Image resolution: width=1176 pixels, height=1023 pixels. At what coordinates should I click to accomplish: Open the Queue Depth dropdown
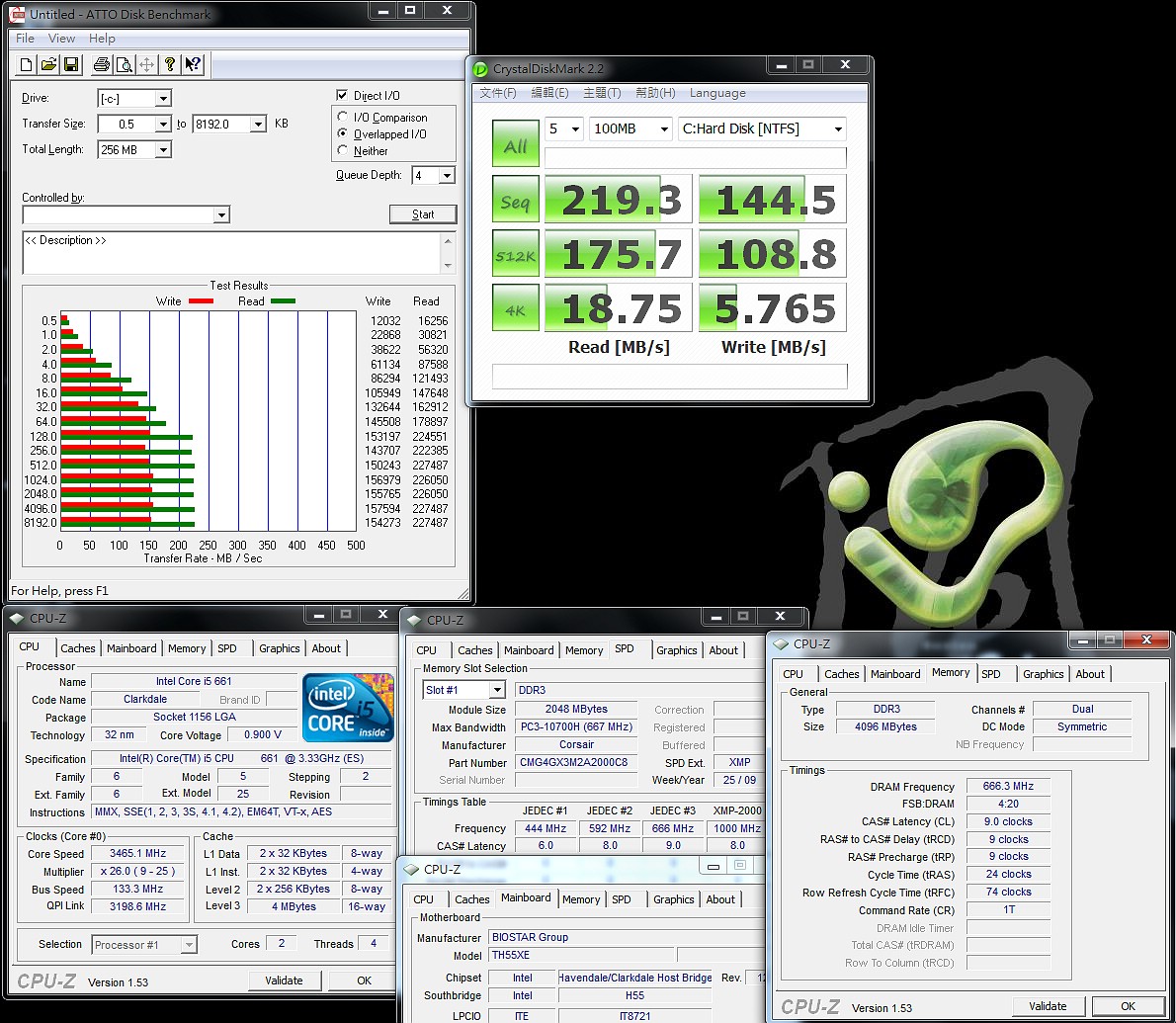447,176
